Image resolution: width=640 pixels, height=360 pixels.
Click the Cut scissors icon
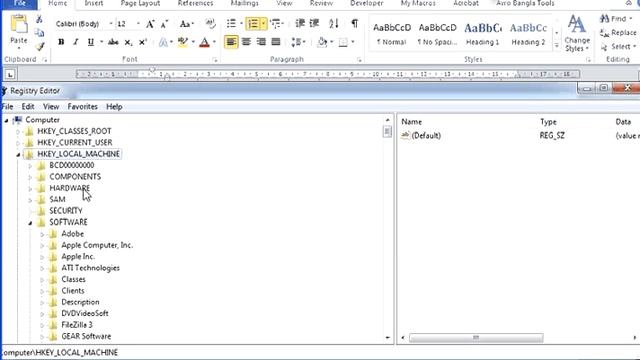[39, 19]
